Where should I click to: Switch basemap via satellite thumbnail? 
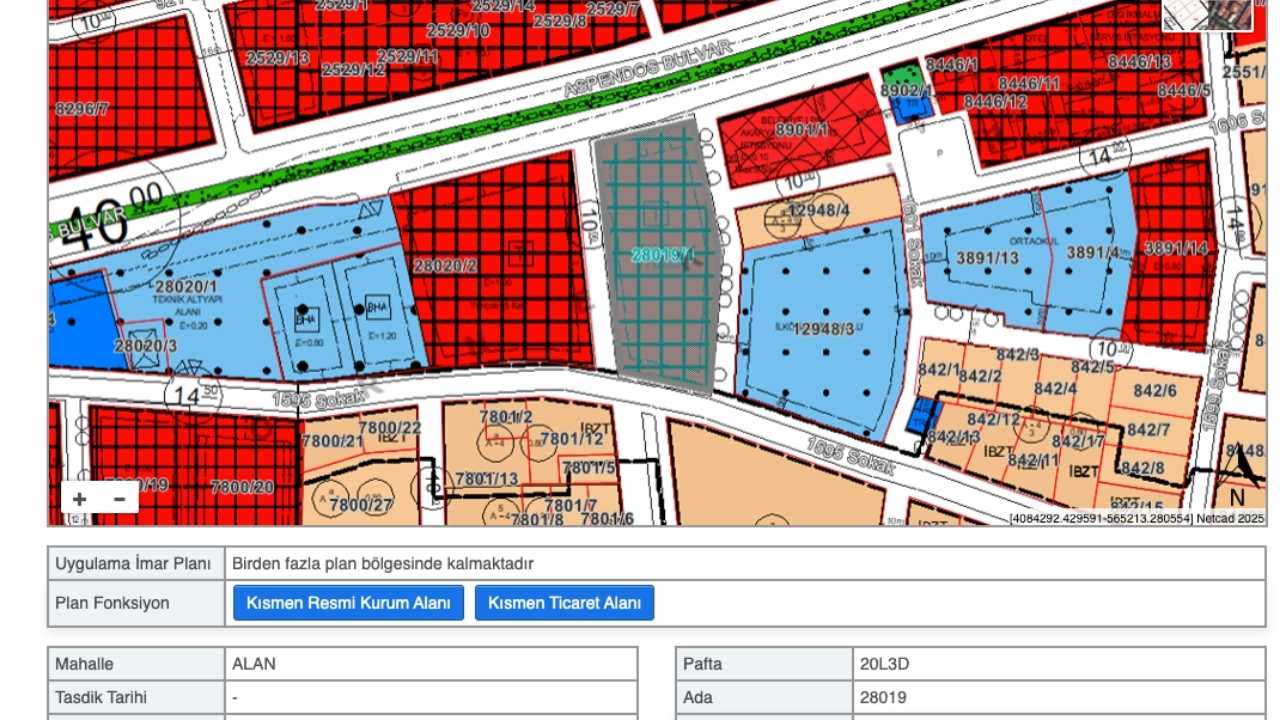coord(1207,14)
